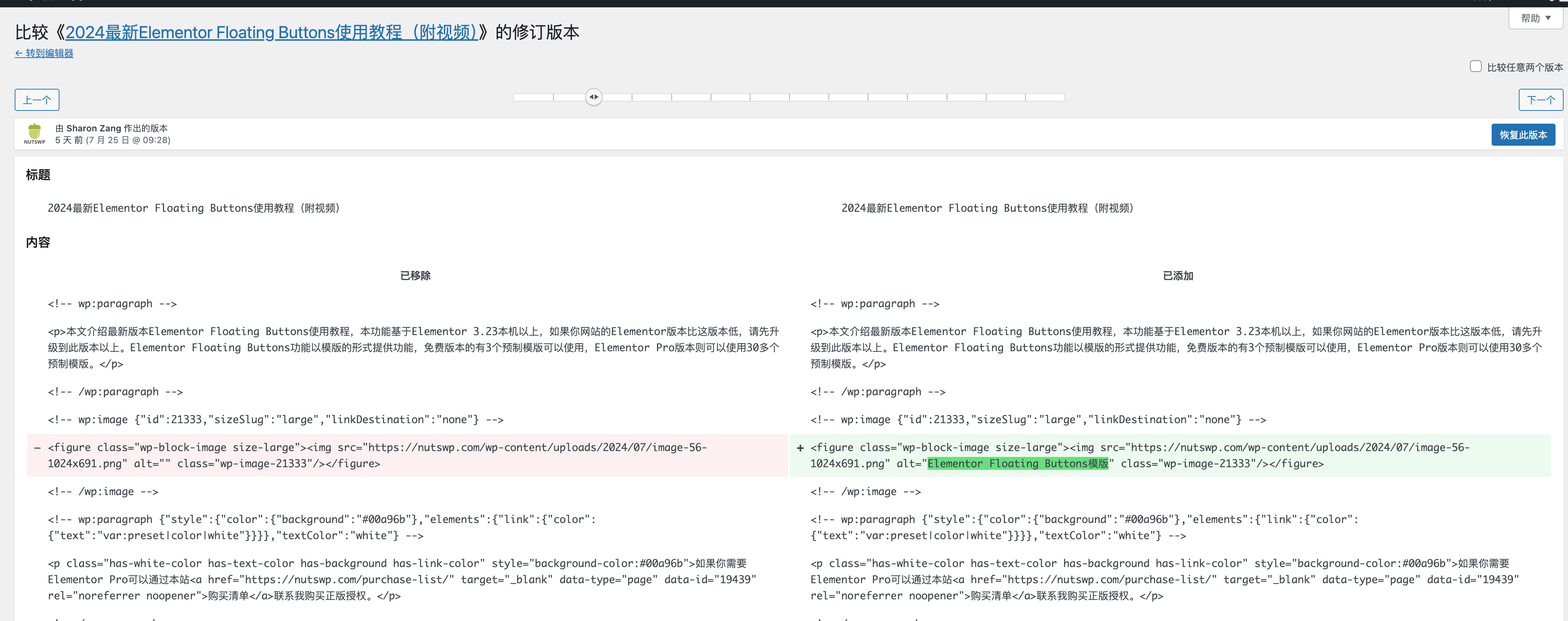Click the Sharon Zang author name

[94, 128]
